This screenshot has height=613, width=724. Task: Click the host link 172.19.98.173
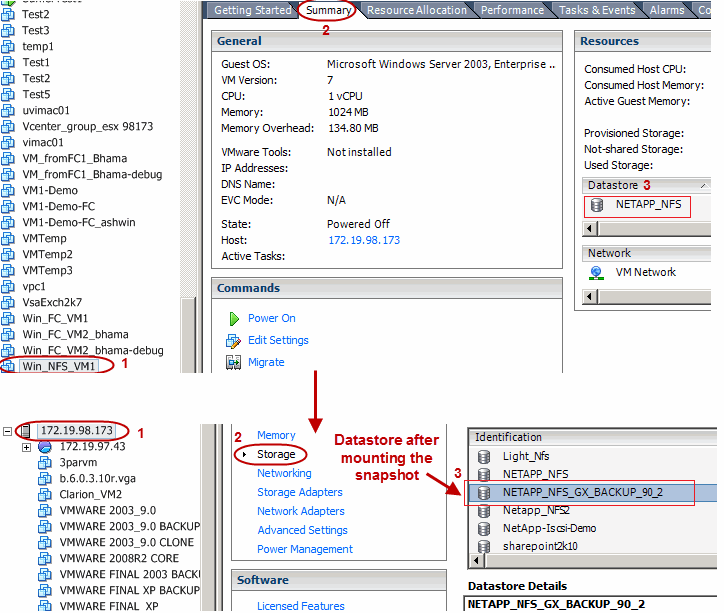[364, 240]
